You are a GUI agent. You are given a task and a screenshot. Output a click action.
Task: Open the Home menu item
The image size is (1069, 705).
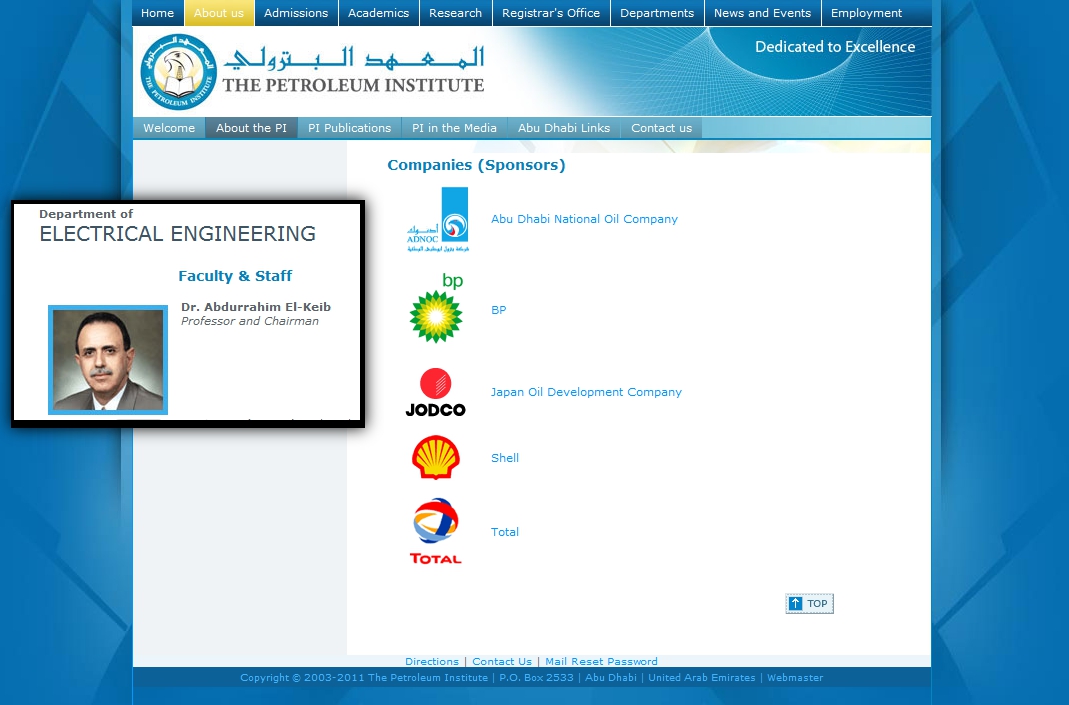pos(157,13)
